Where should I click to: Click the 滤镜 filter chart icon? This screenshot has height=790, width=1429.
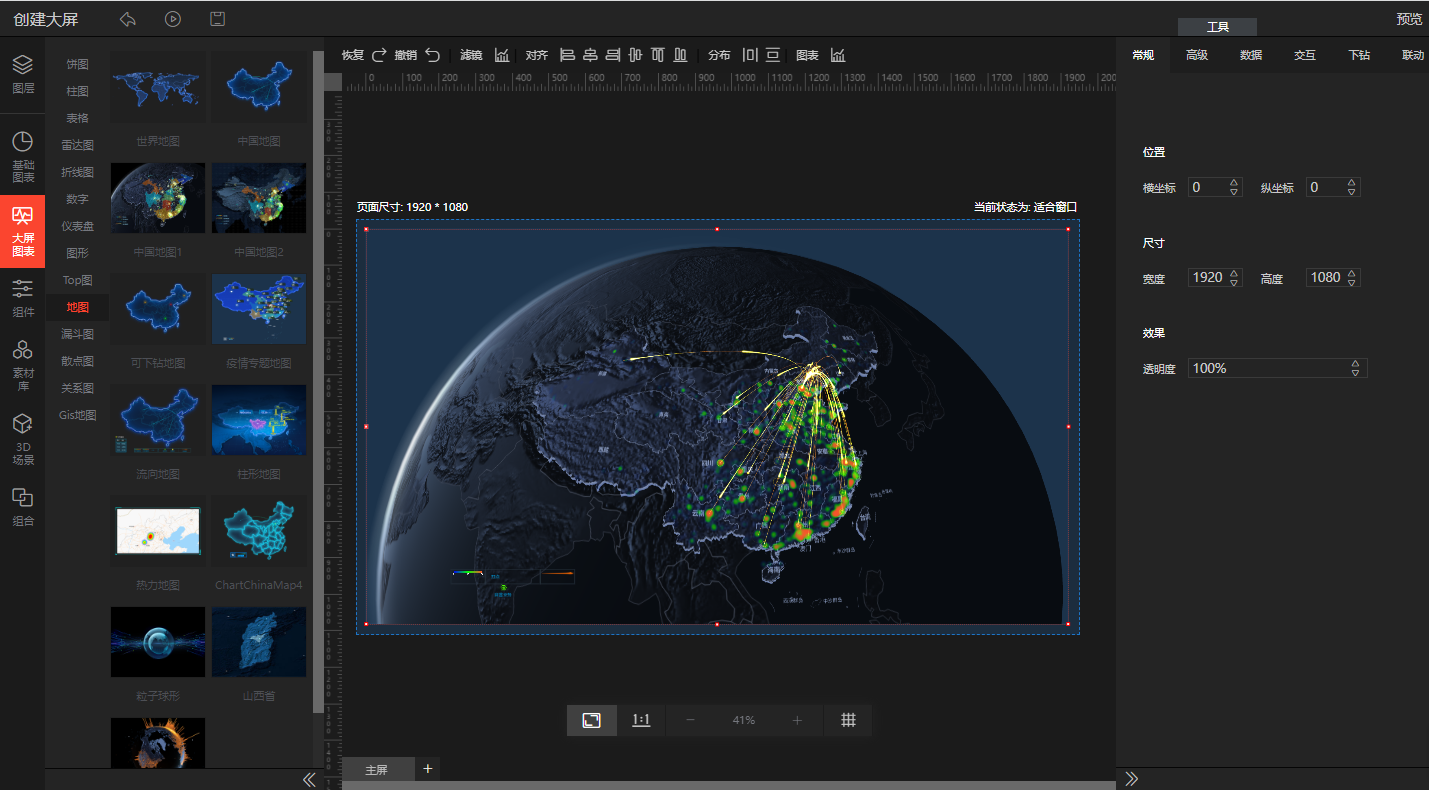click(502, 55)
